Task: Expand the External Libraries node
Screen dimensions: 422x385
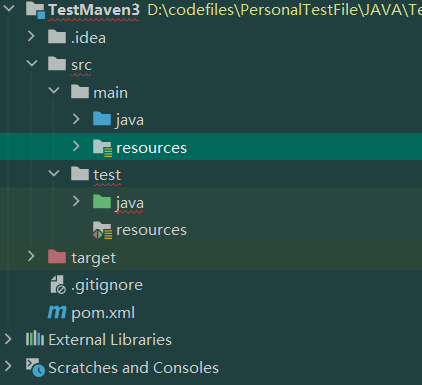Action: pyautogui.click(x=8, y=339)
